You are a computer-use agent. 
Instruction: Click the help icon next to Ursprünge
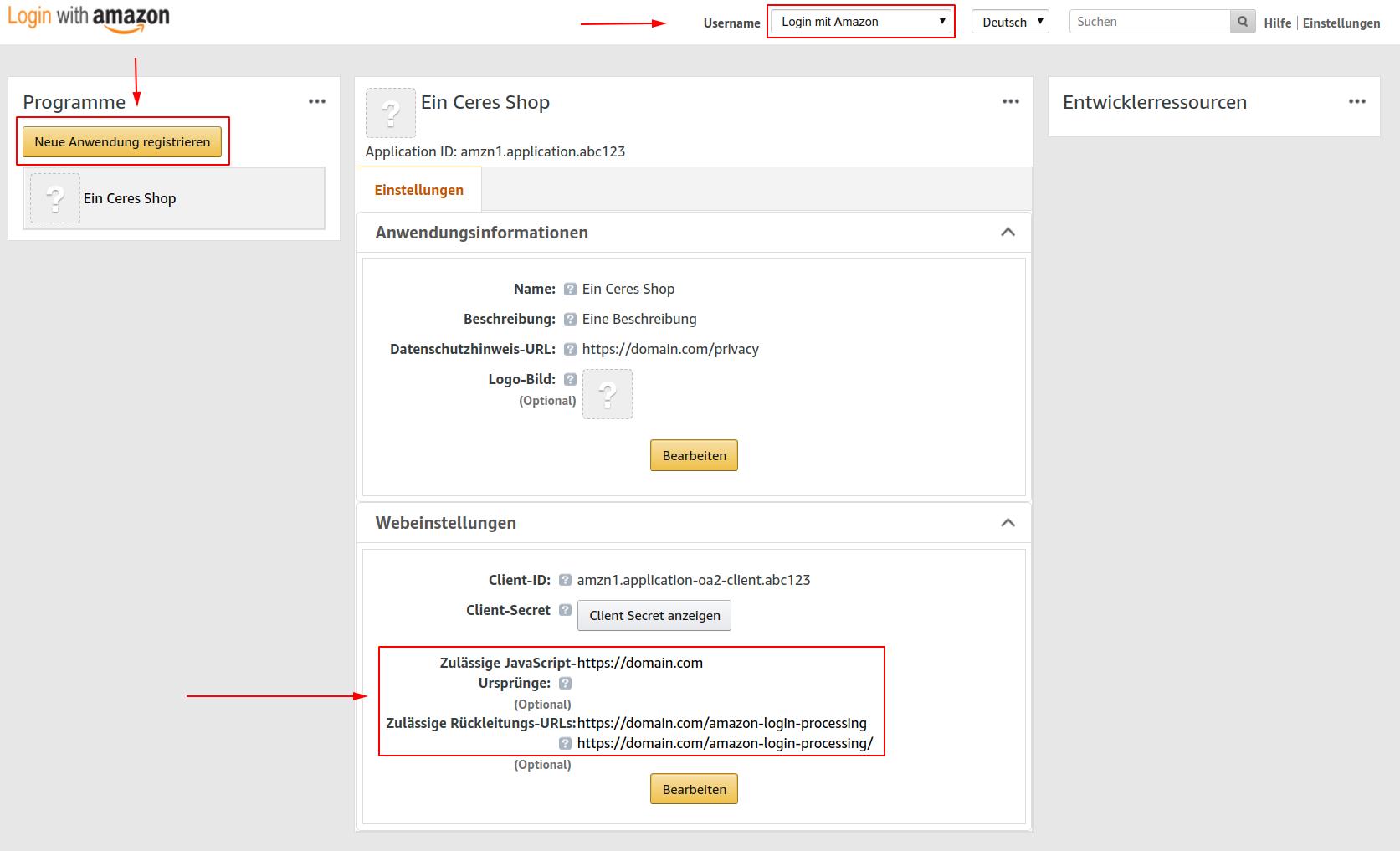click(x=565, y=683)
